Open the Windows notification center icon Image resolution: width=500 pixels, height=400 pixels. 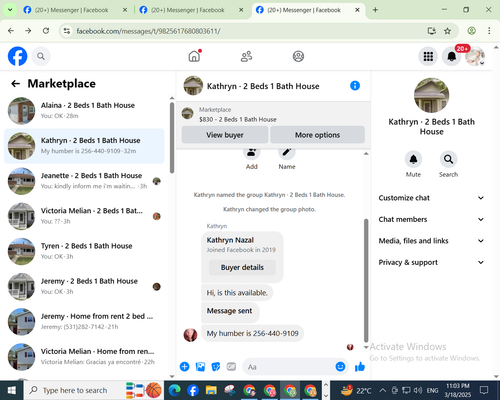coord(484,390)
